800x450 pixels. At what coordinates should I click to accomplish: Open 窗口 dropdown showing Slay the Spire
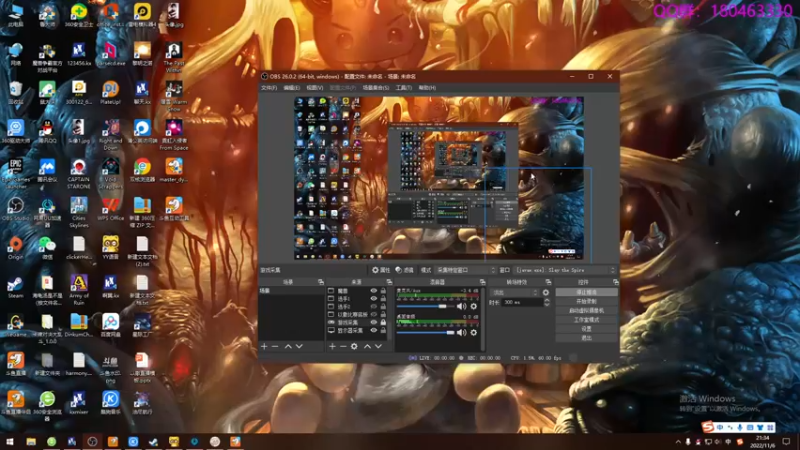click(x=565, y=270)
